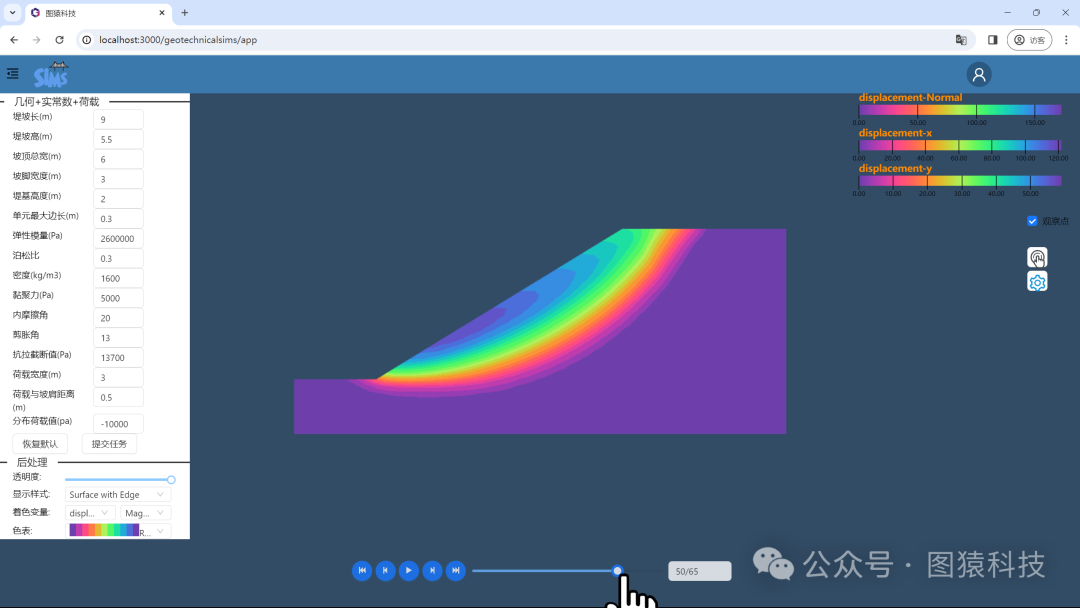Toggle the sidebar hamburger menu
This screenshot has height=608, width=1080.
(12, 73)
